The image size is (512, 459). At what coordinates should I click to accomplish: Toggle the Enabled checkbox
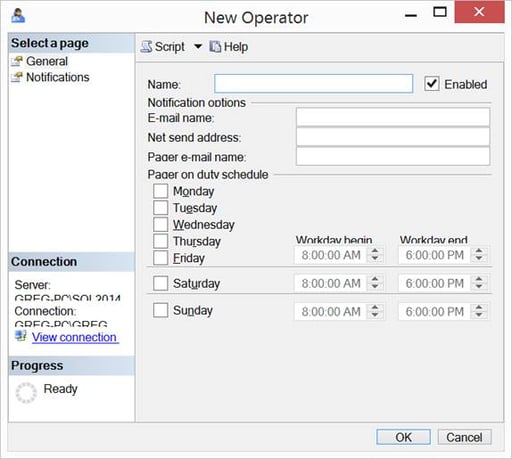432,83
